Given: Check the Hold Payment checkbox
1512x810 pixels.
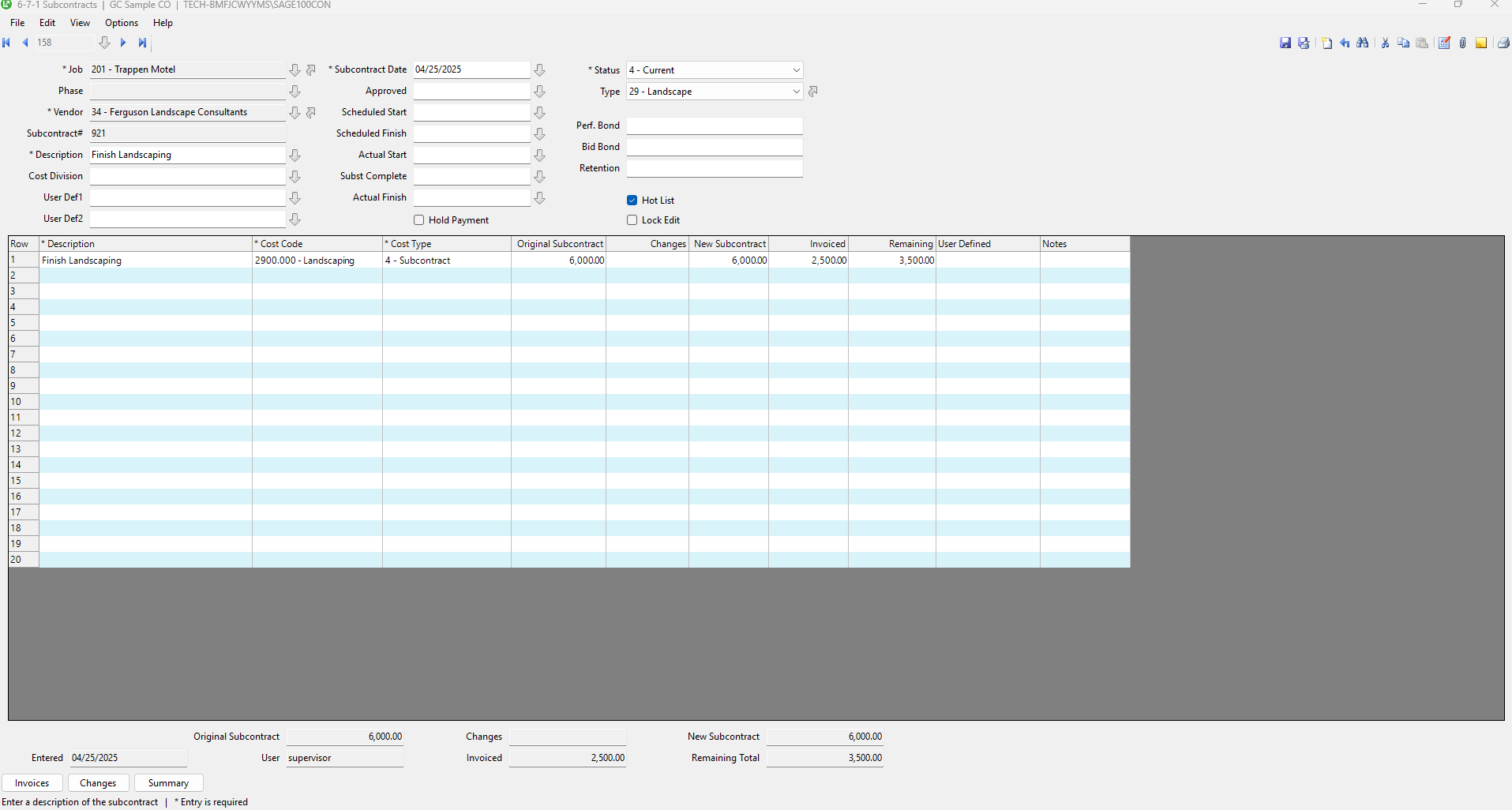Looking at the screenshot, I should (x=419, y=220).
